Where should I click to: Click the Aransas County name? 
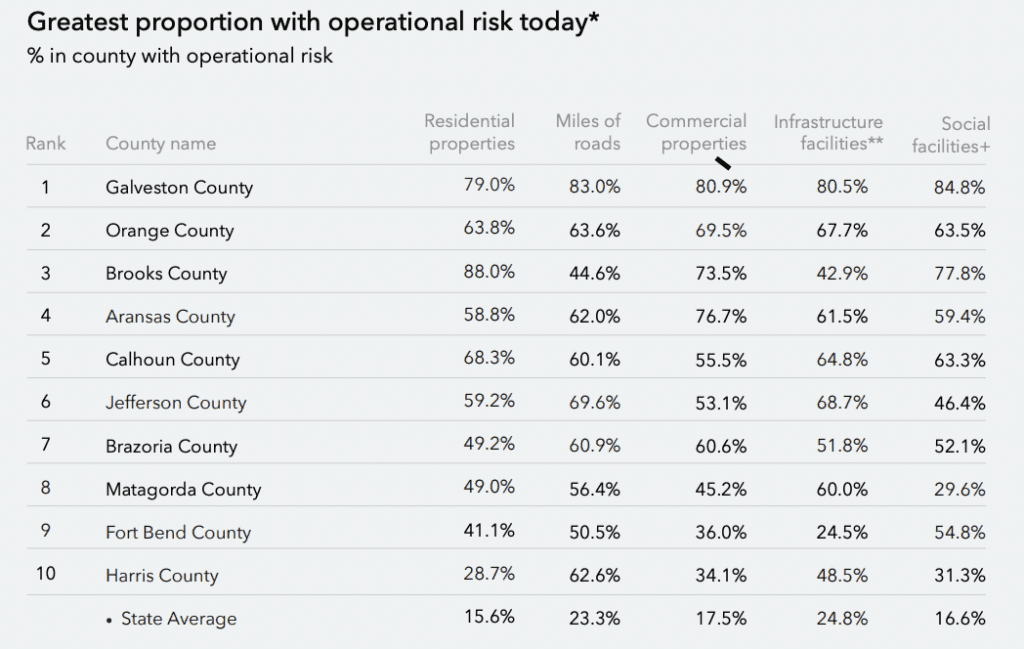pos(170,316)
